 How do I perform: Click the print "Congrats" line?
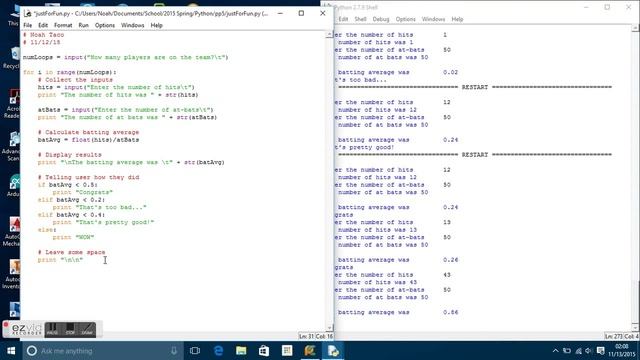pos(83,192)
